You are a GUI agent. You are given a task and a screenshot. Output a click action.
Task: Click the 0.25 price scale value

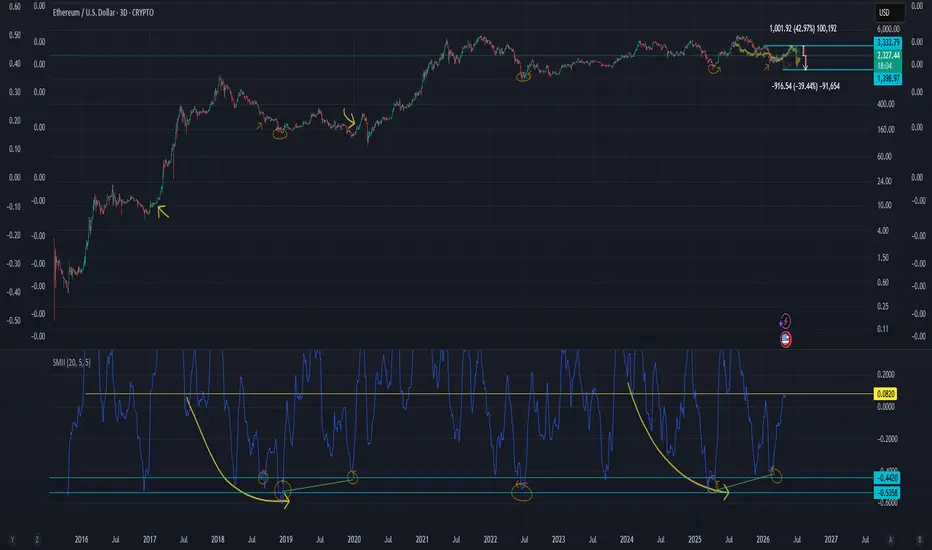[x=883, y=306]
